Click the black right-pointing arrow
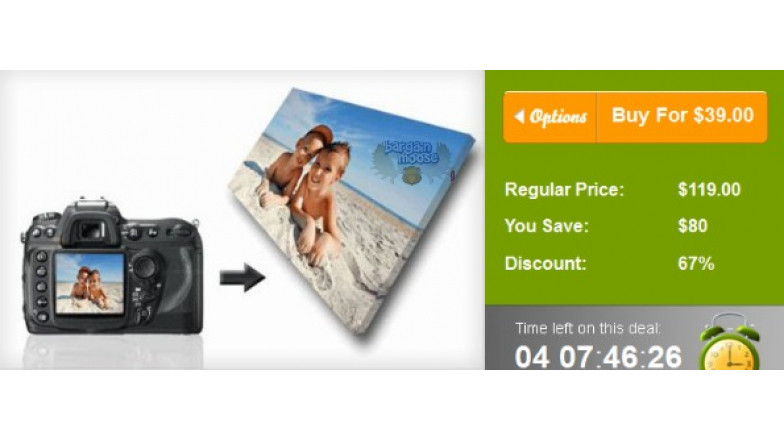 click(242, 278)
